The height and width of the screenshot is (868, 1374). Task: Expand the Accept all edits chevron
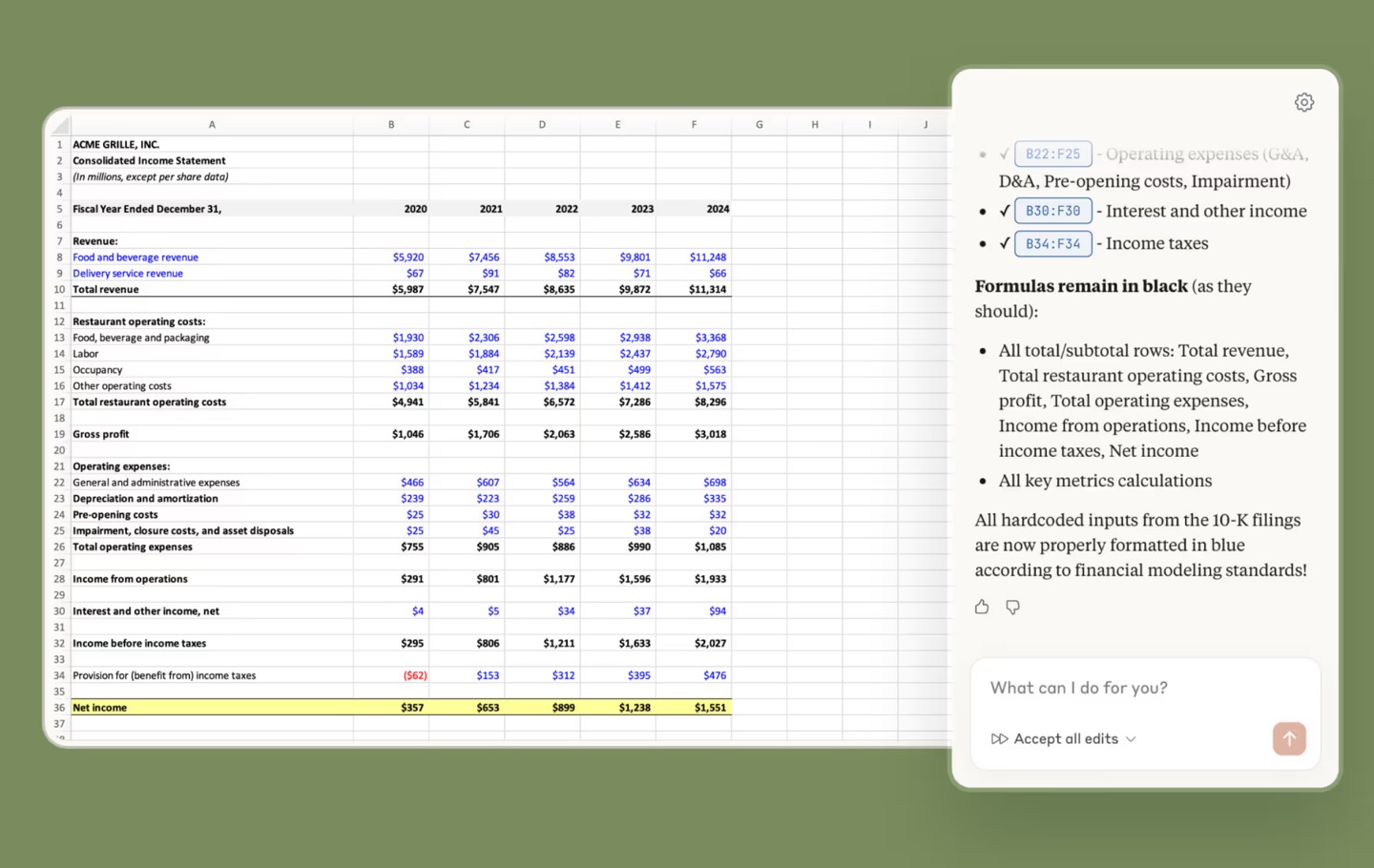pos(1131,739)
